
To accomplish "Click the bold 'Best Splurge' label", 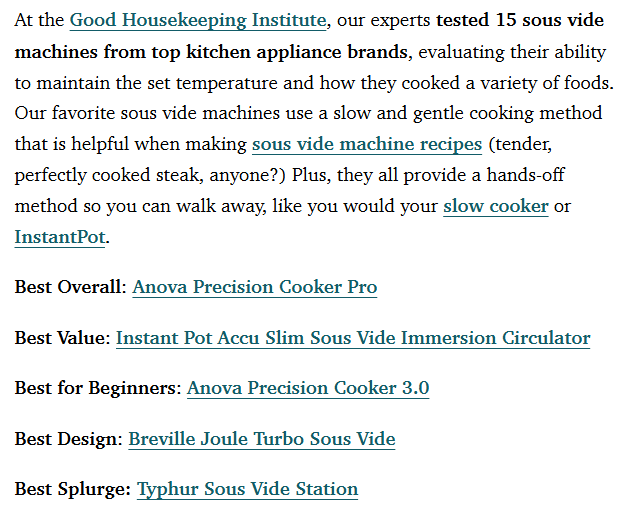I will pos(69,489).
